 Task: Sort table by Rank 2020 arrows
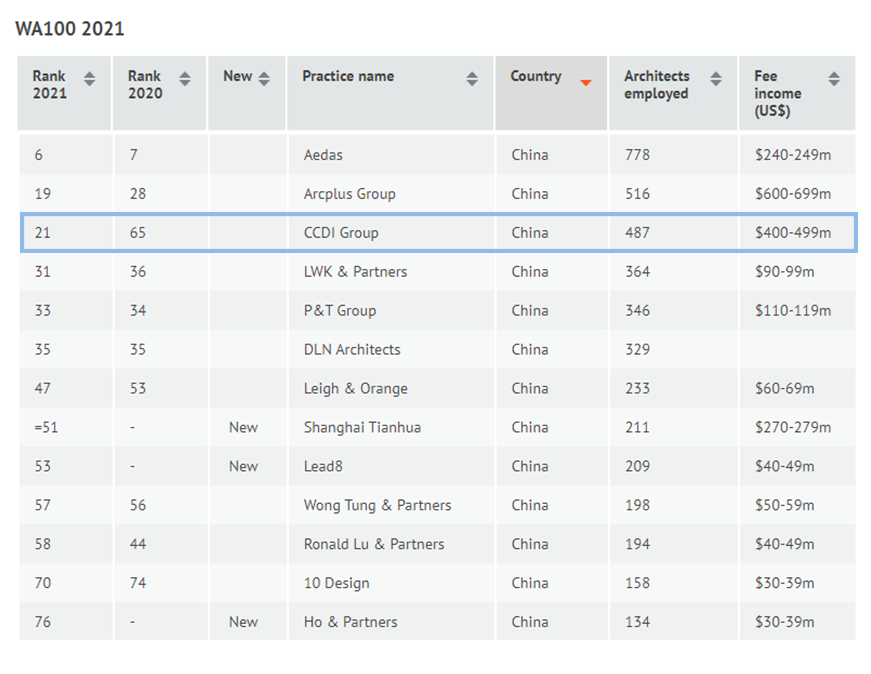(x=185, y=79)
